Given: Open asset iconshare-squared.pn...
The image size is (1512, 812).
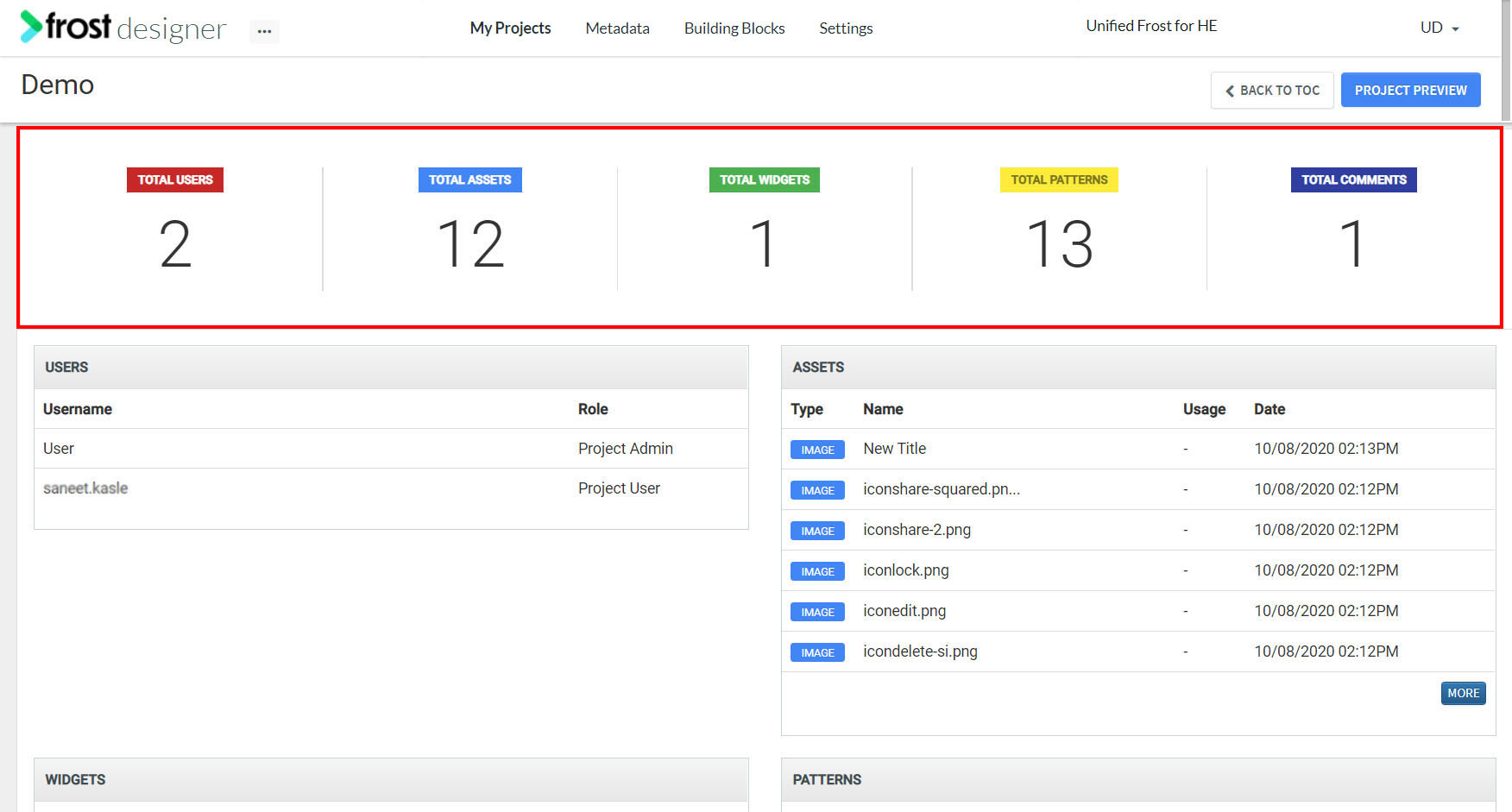Looking at the screenshot, I should (942, 489).
